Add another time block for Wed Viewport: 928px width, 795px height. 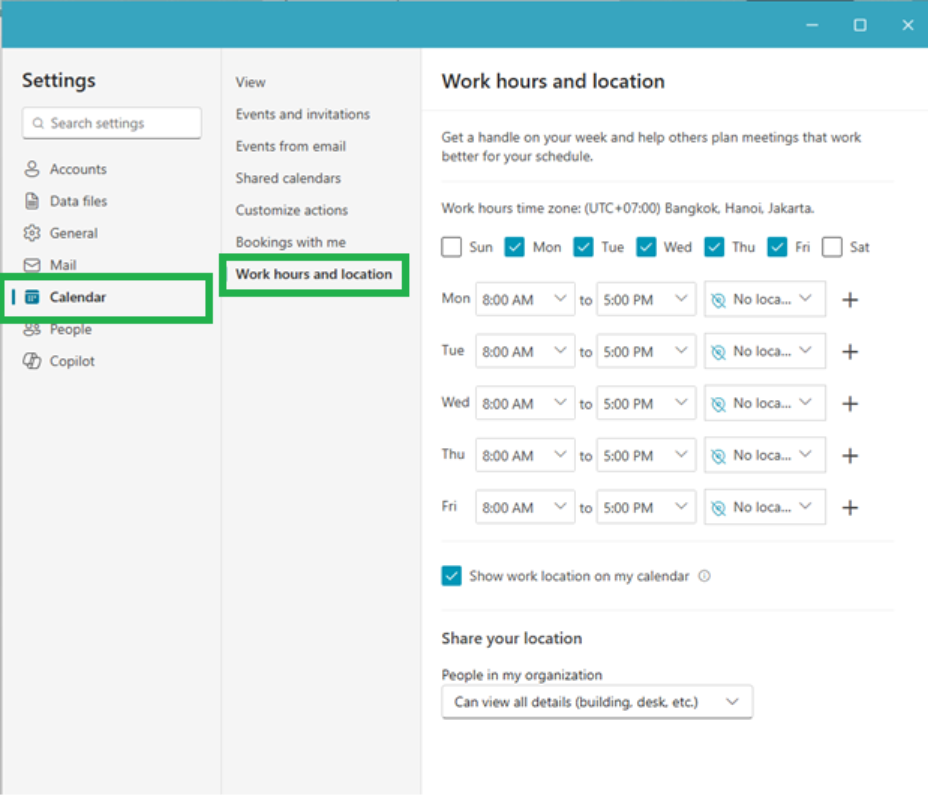(x=850, y=404)
